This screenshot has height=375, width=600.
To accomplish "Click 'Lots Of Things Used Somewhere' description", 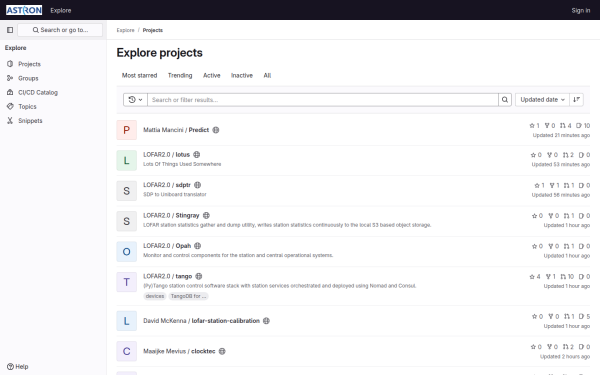I will click(x=182, y=164).
